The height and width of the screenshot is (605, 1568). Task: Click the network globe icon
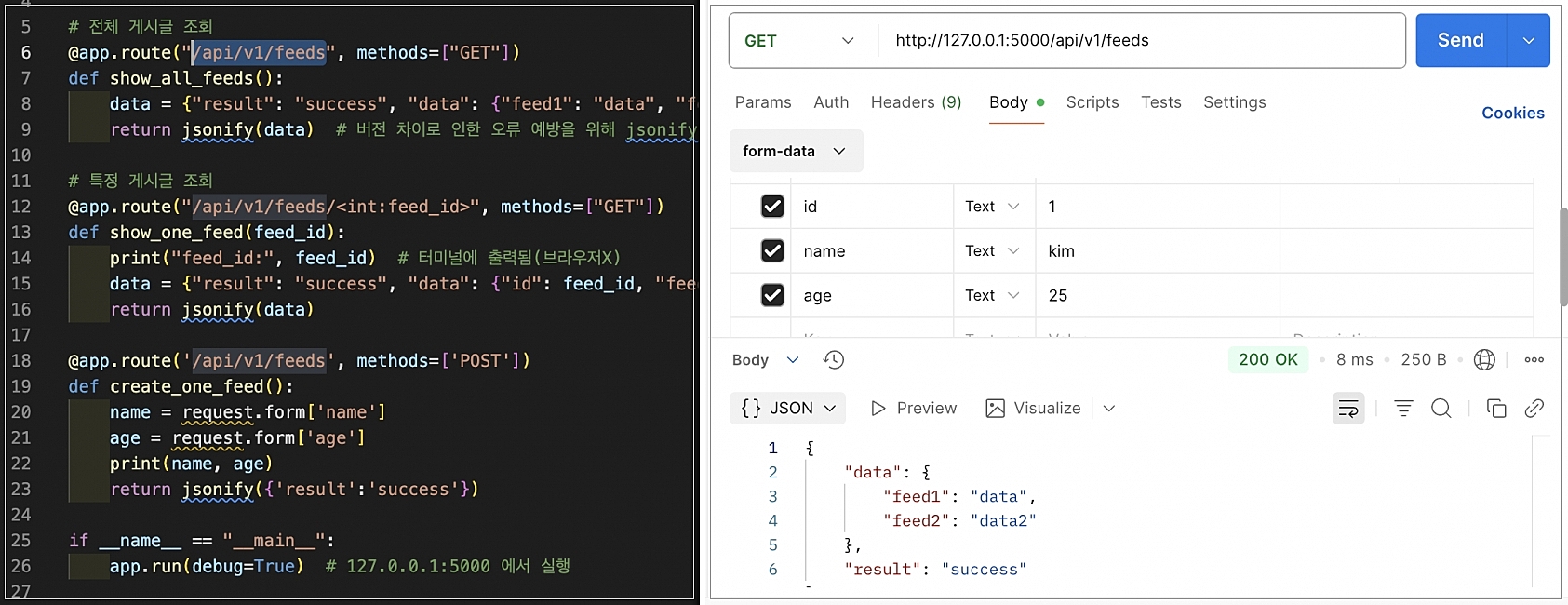tap(1484, 359)
